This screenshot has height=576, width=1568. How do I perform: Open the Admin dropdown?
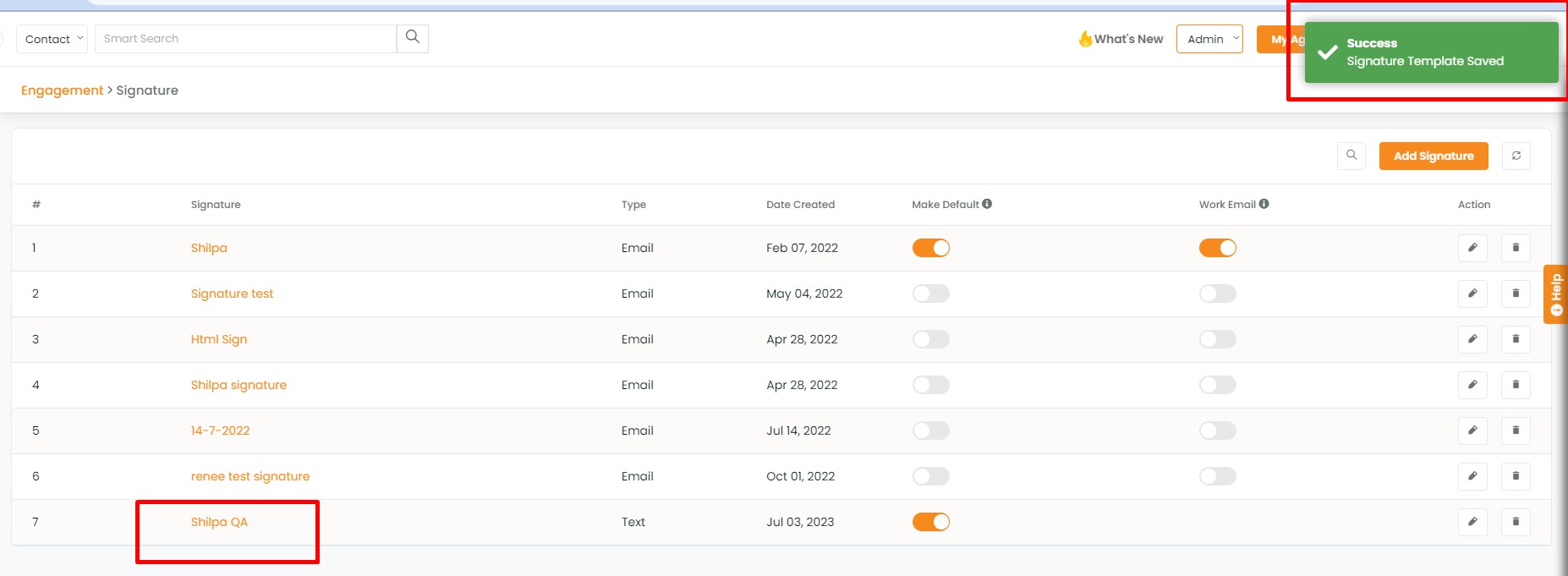click(1209, 39)
